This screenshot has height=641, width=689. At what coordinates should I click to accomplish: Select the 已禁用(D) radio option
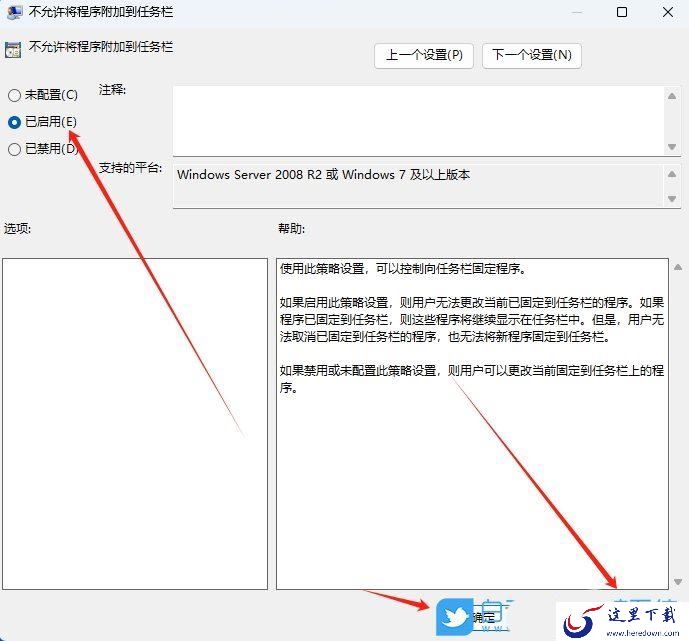coord(43,149)
